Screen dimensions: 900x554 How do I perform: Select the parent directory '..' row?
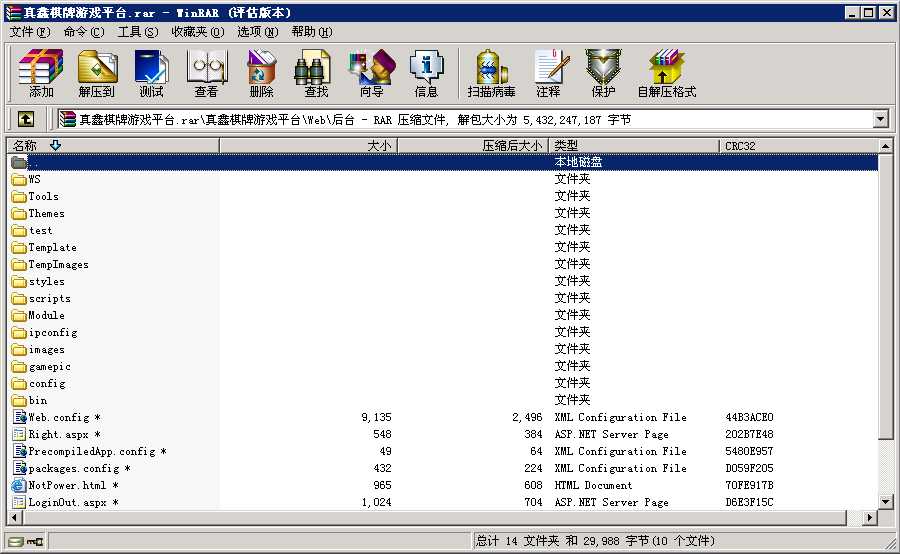[x=443, y=162]
